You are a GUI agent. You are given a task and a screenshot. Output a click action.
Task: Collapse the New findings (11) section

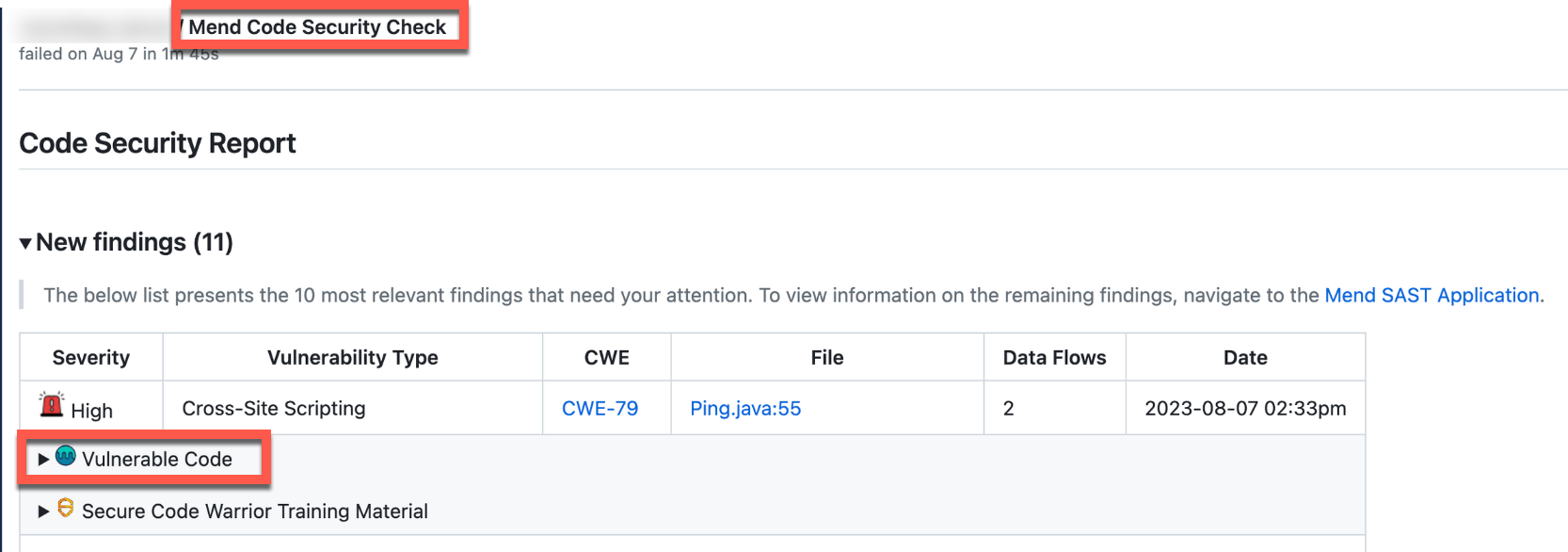pyautogui.click(x=25, y=244)
